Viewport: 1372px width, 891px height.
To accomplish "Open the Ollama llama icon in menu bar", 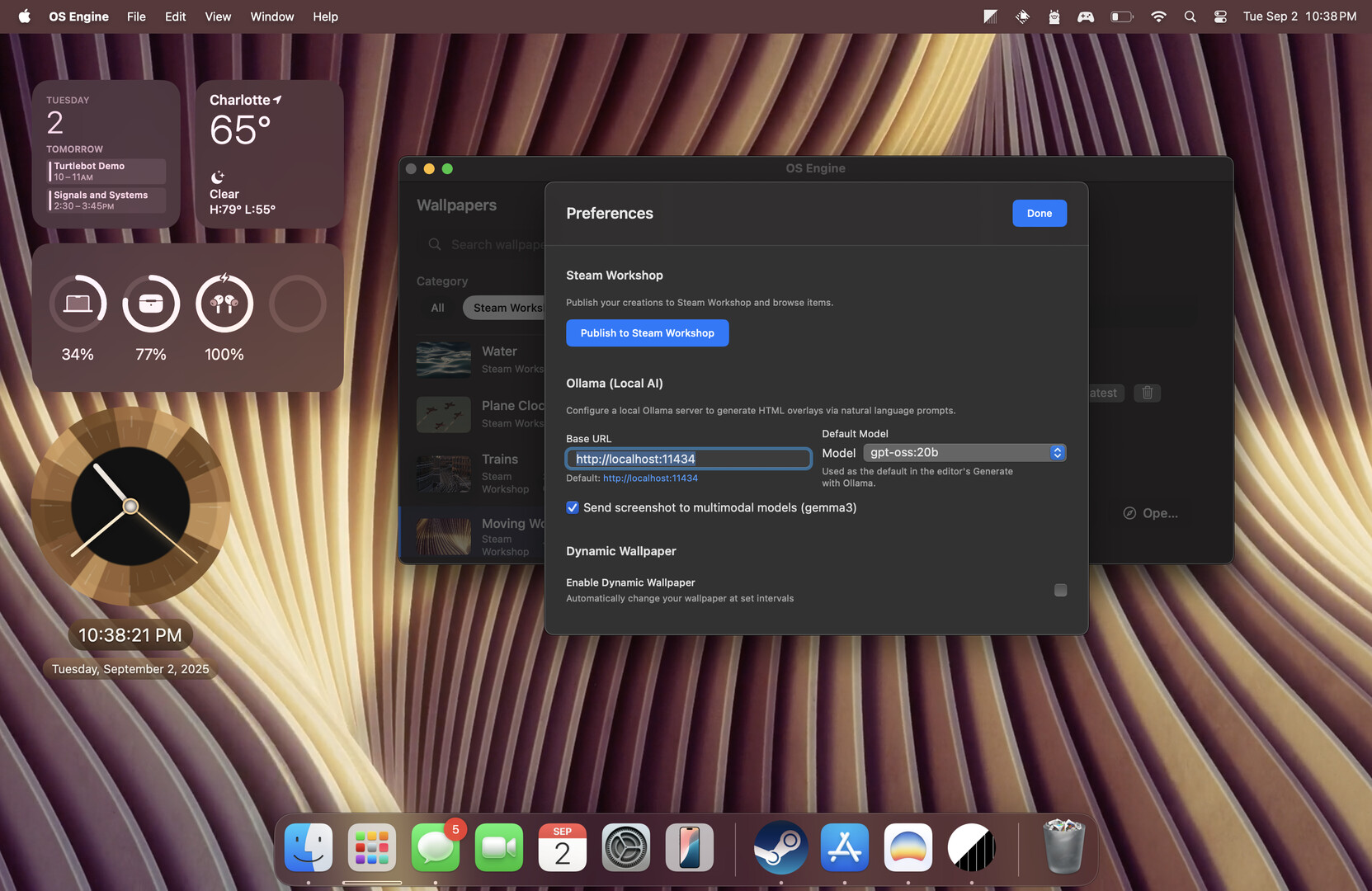I will [1054, 16].
